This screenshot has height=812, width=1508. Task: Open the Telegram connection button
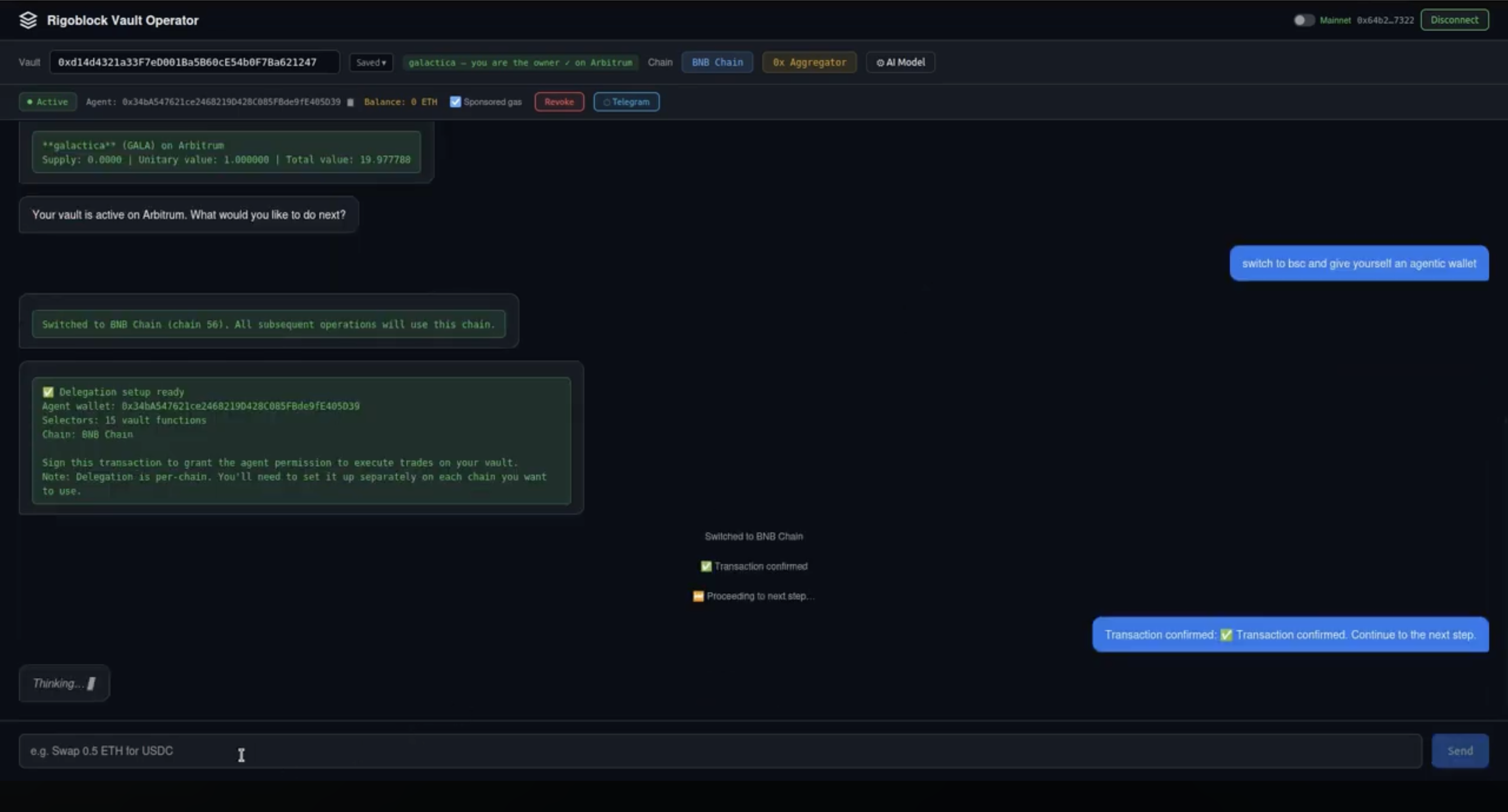(x=626, y=102)
